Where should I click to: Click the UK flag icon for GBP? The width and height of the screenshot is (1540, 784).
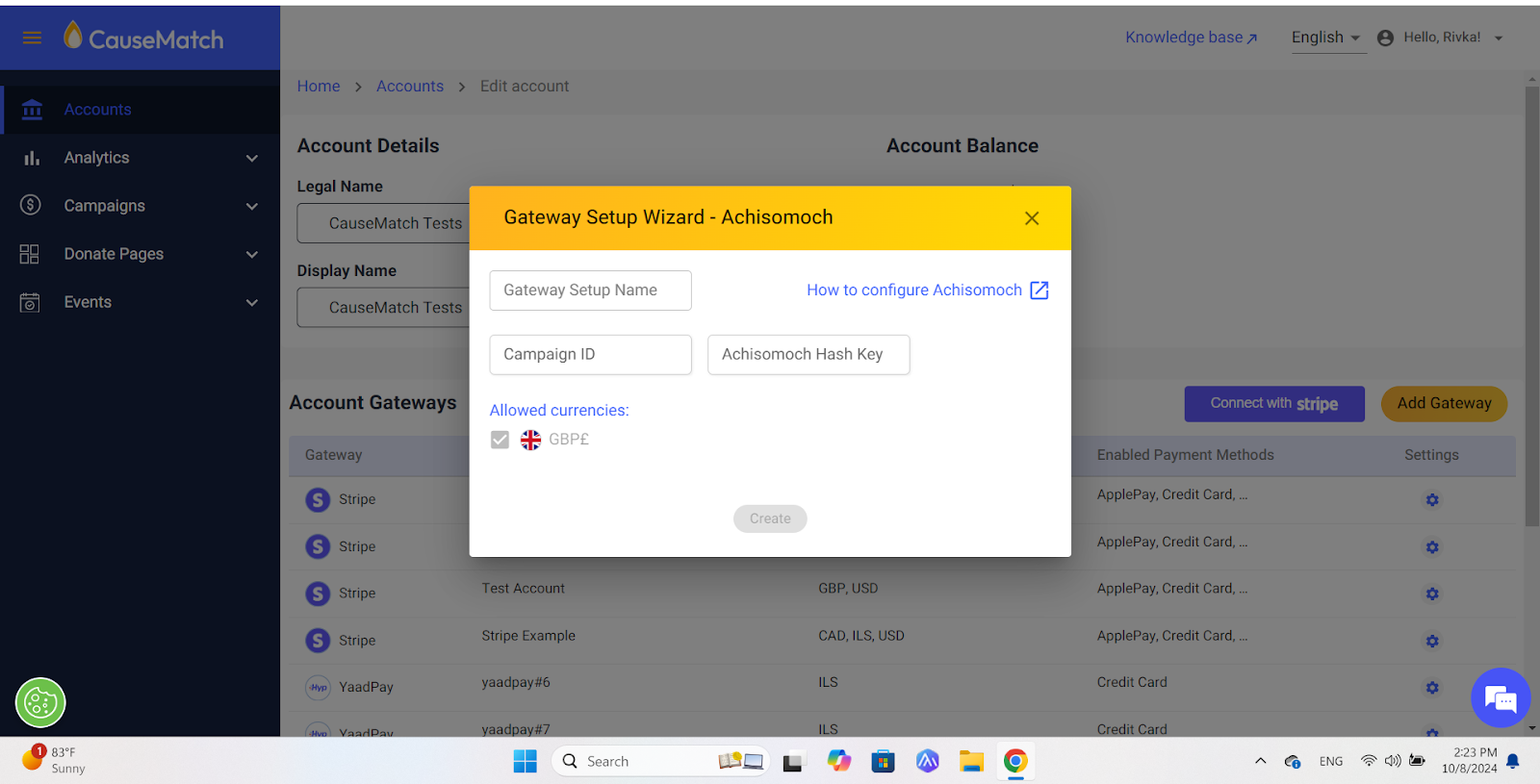pos(530,440)
